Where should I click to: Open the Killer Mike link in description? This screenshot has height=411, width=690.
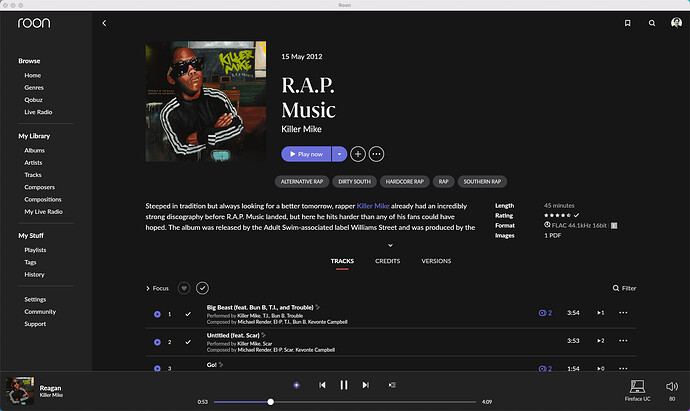(373, 206)
